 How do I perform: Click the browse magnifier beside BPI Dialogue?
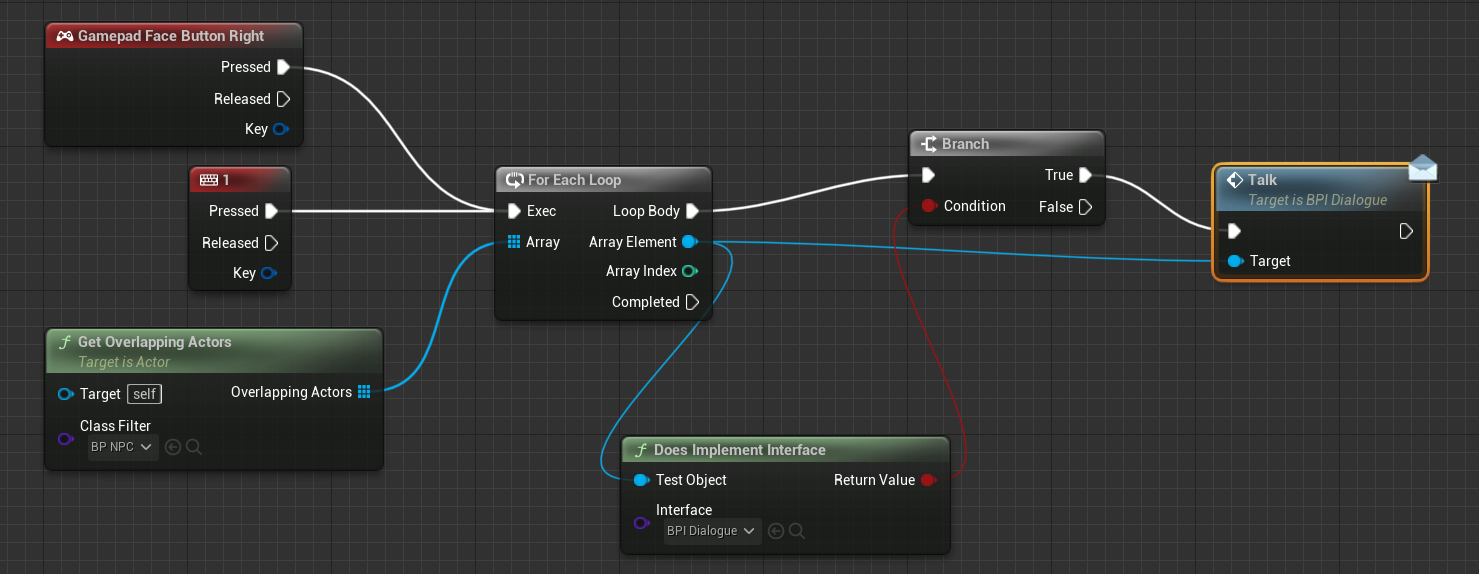[x=797, y=531]
